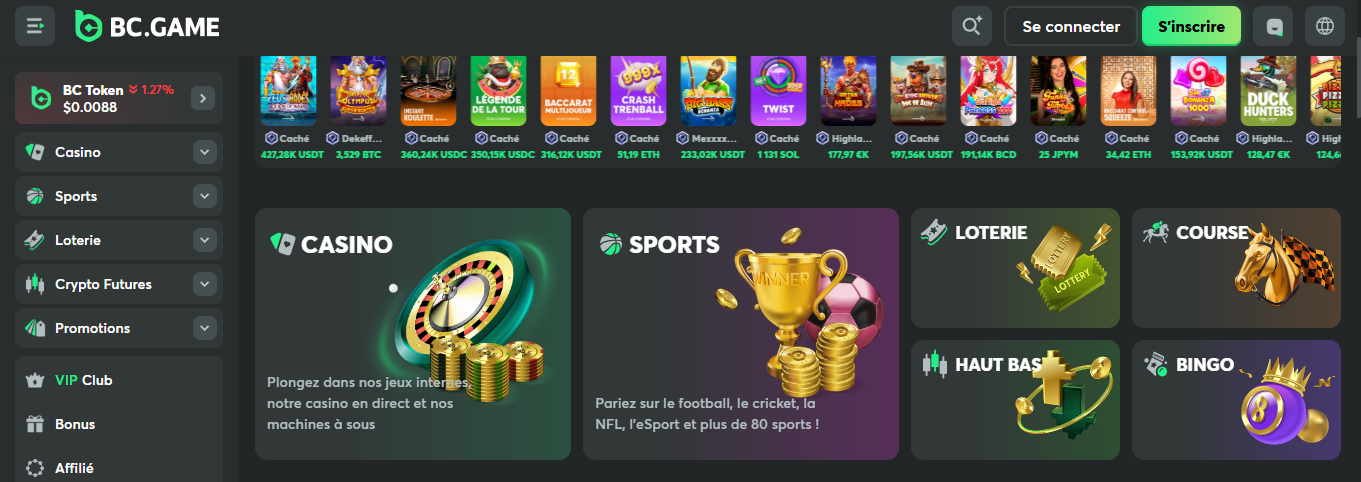The width and height of the screenshot is (1361, 482).
Task: Expand the Sports sidebar chevron
Action: (204, 196)
